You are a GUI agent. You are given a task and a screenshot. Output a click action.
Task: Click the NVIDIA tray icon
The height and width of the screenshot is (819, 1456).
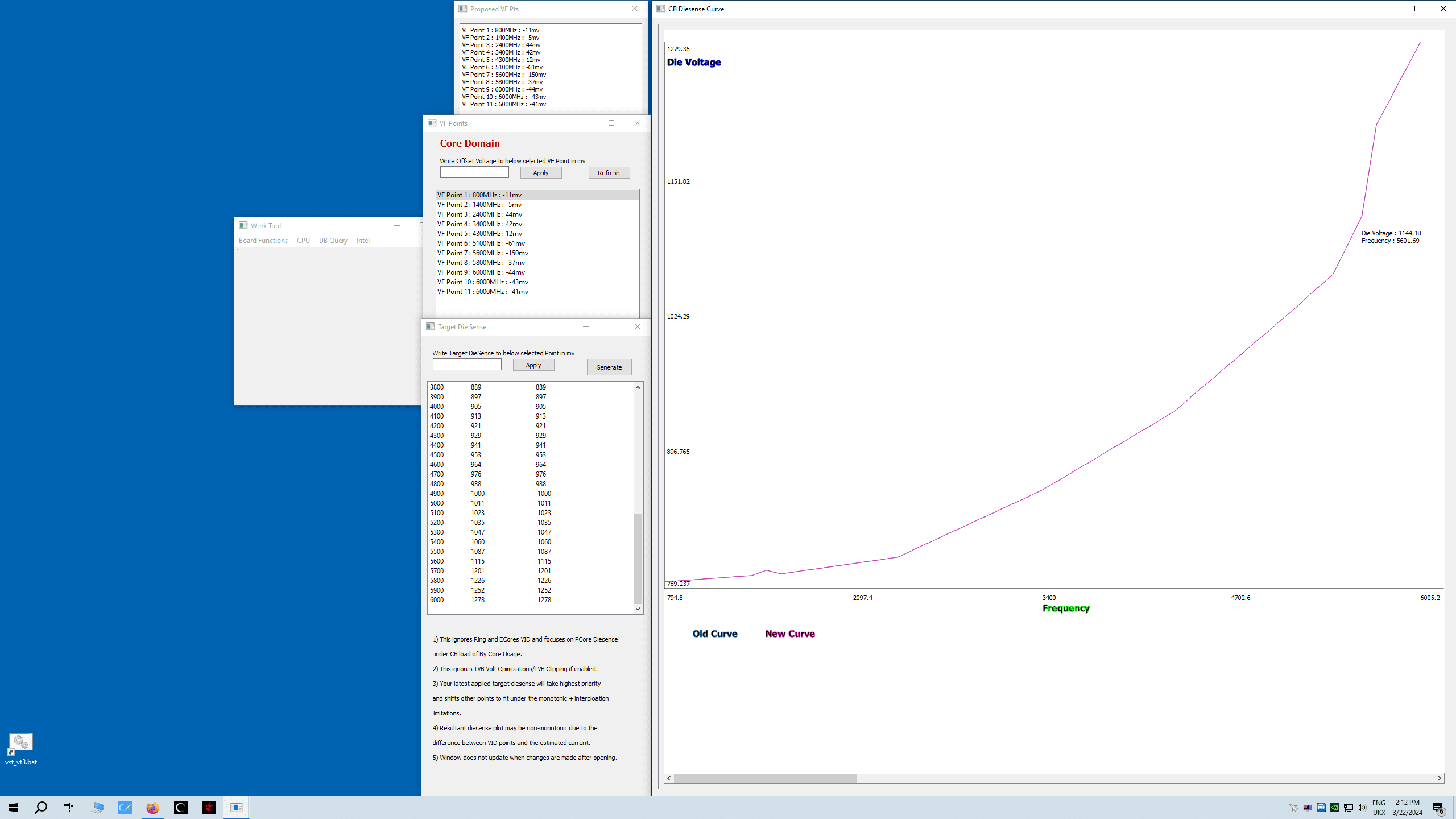(1334, 808)
